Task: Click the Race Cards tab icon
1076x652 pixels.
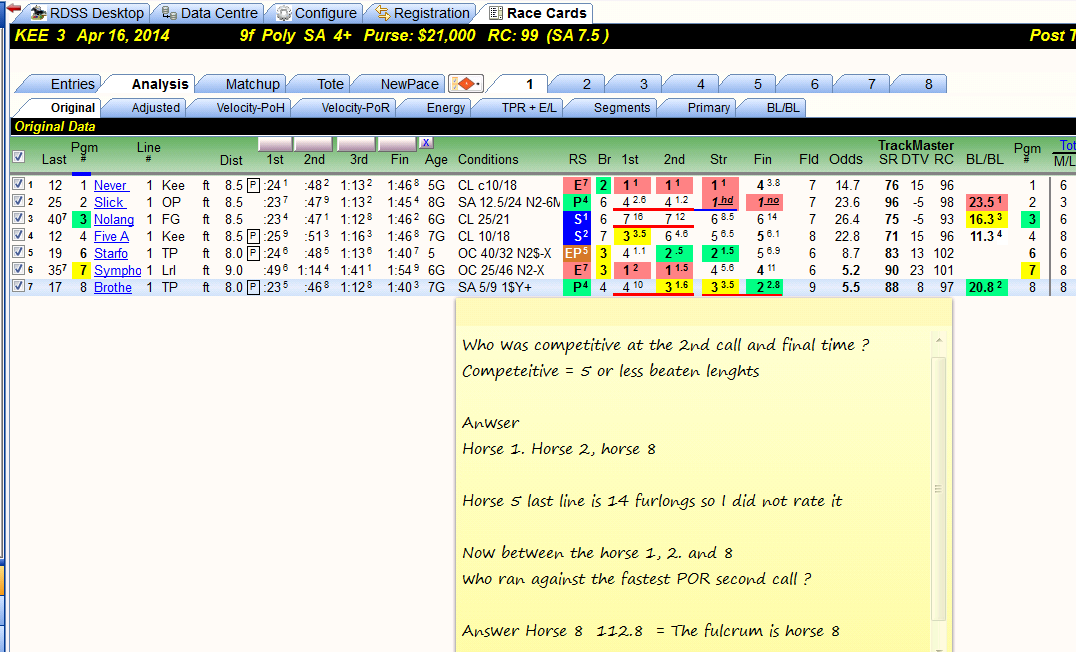Action: point(495,13)
